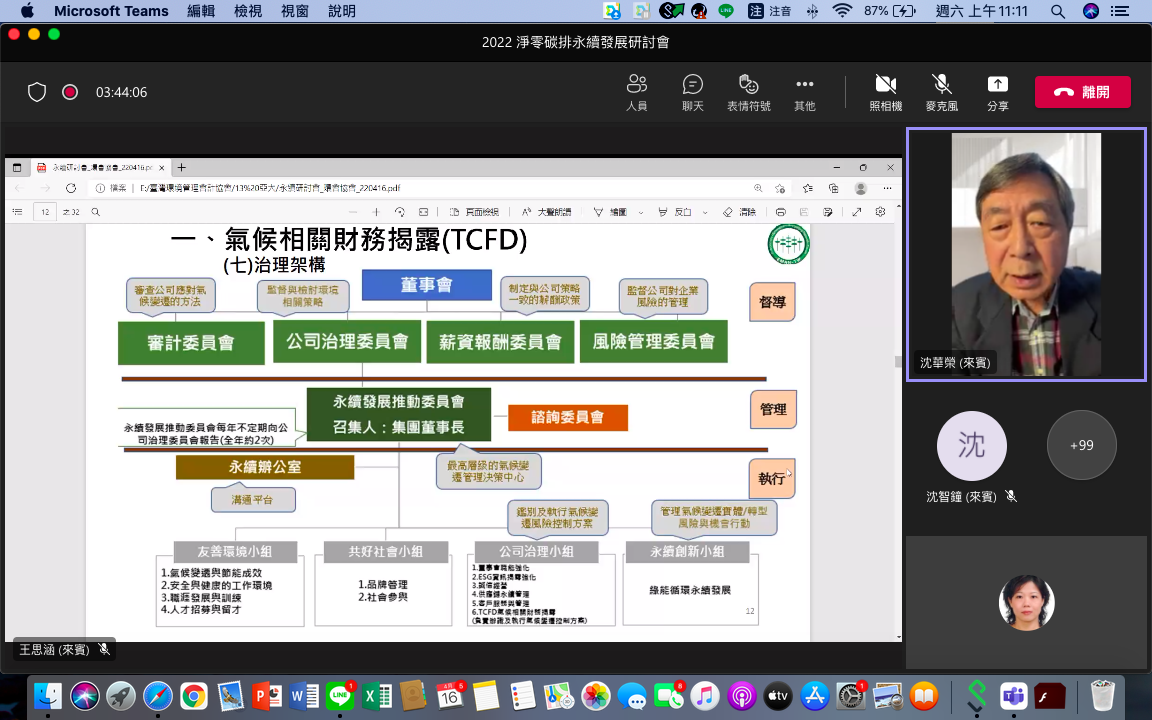Open Finder from the Dock
Screen dimensions: 1152x720
[x=48, y=696]
